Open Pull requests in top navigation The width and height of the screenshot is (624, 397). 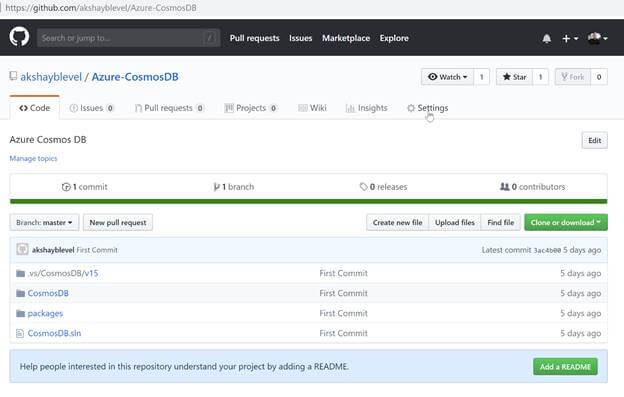pyautogui.click(x=254, y=38)
